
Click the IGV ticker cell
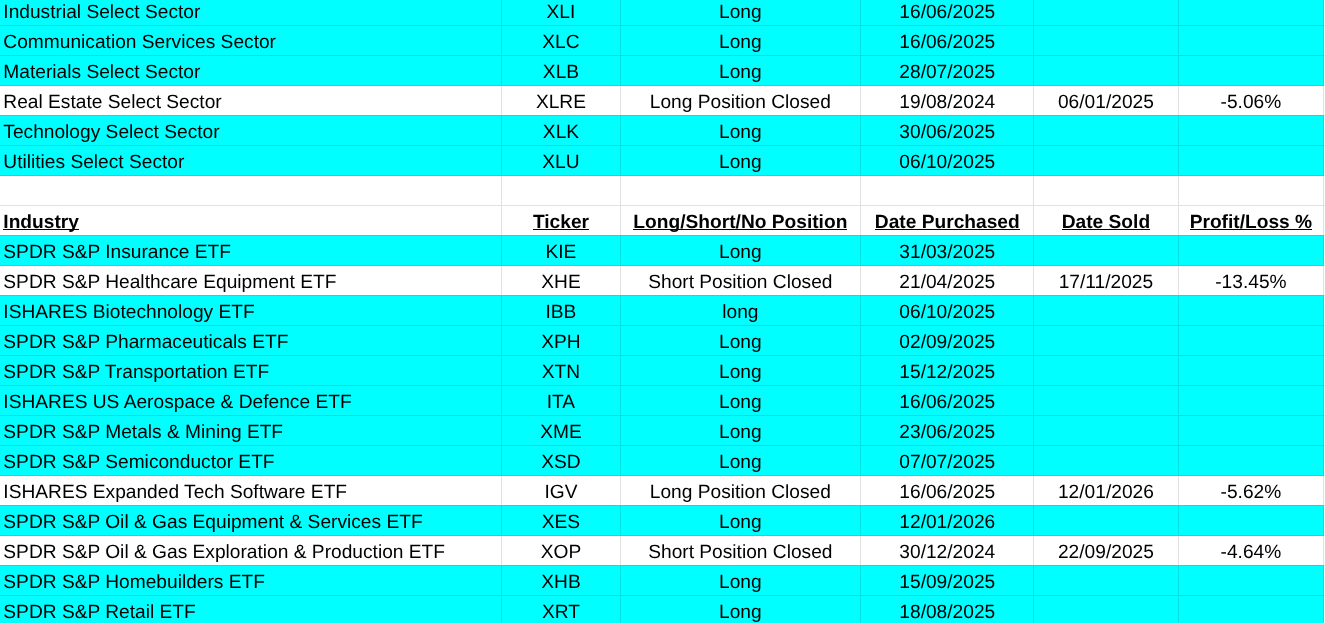tap(560, 492)
